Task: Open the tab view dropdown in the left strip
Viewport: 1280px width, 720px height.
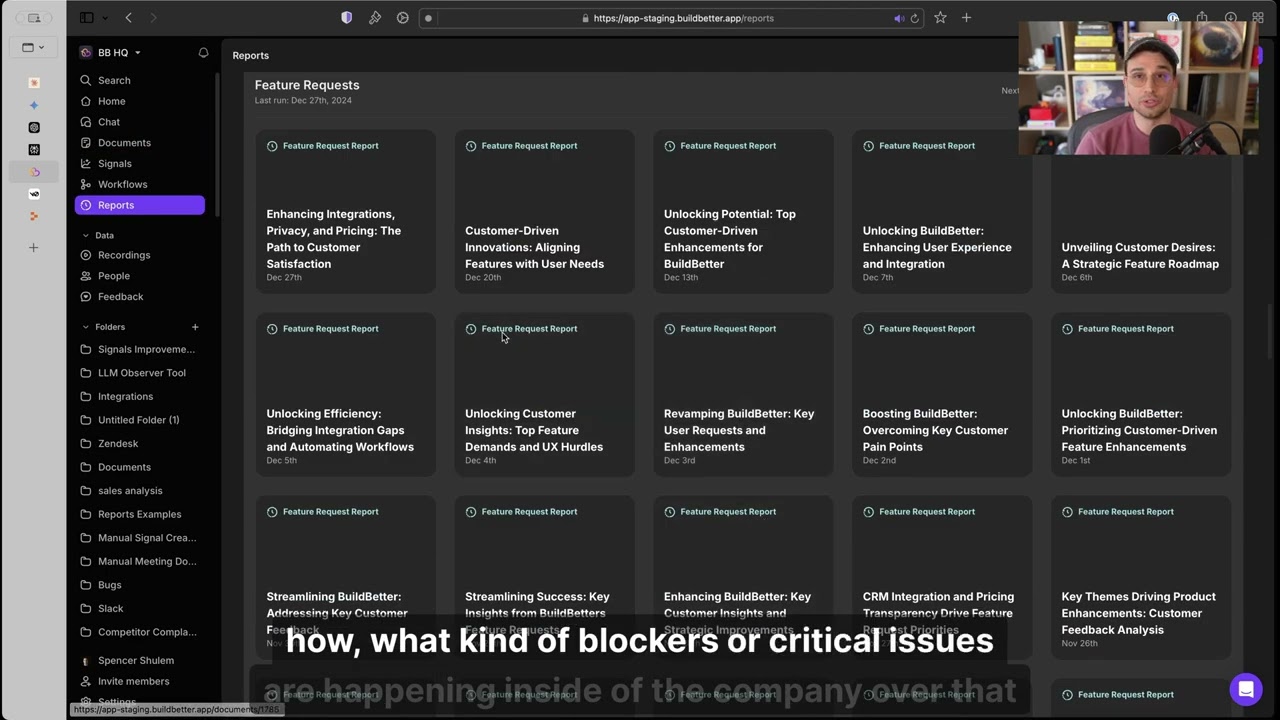Action: point(33,47)
